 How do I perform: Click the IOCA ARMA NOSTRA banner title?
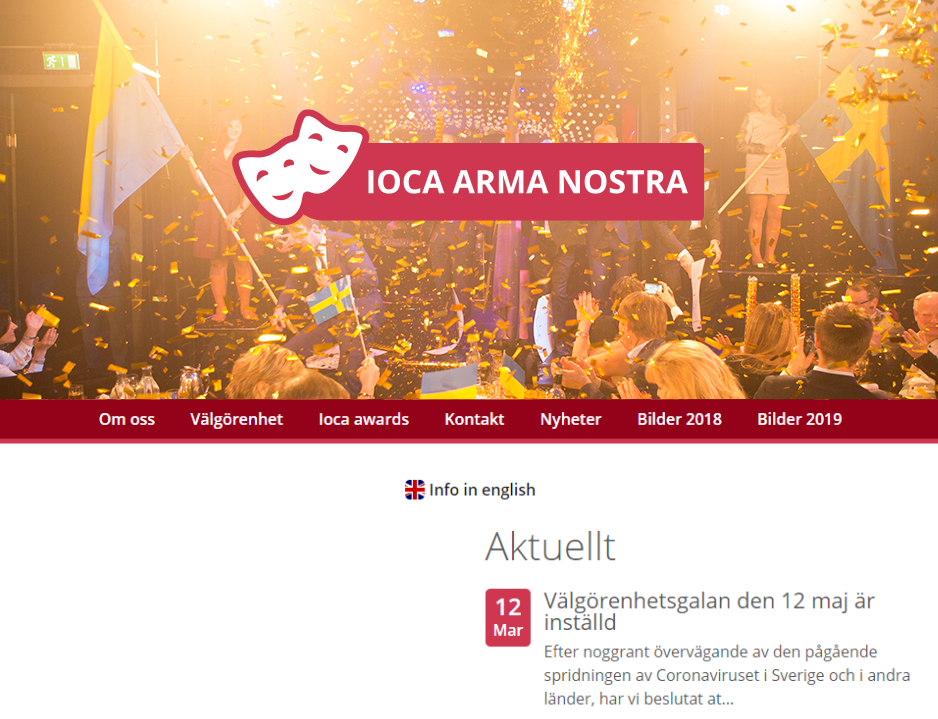[x=526, y=182]
